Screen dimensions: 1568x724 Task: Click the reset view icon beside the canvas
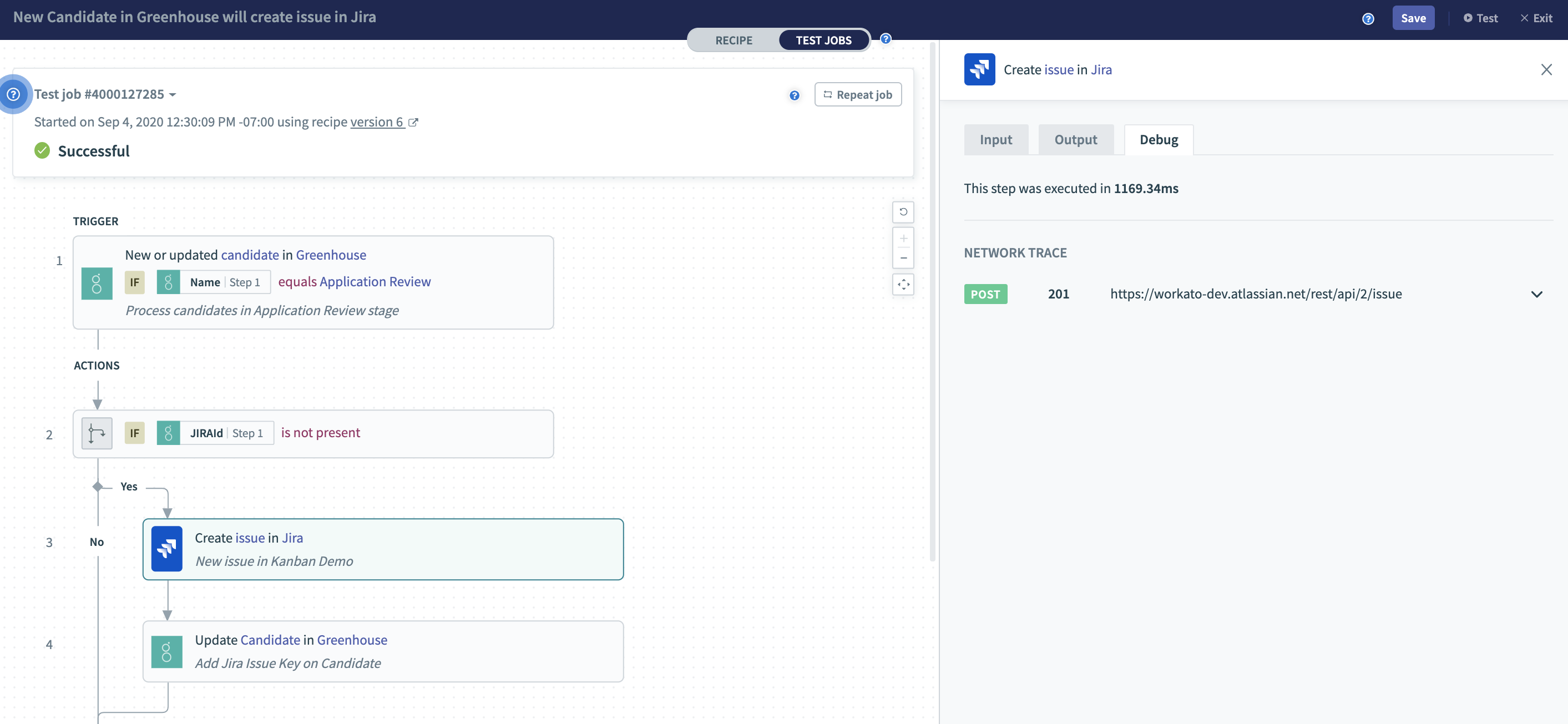903,212
